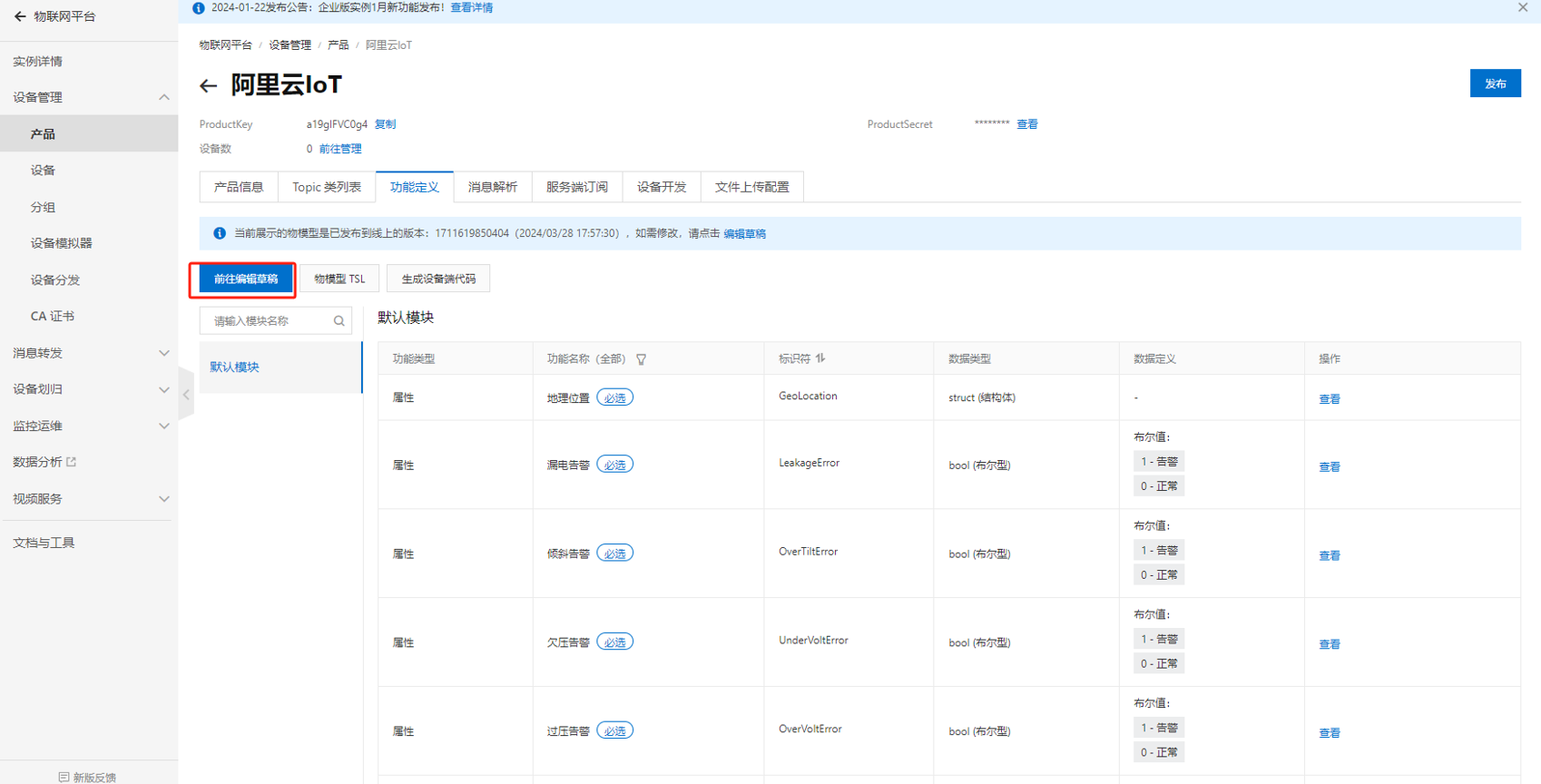Select 产品 in the sidebar

pyautogui.click(x=89, y=134)
